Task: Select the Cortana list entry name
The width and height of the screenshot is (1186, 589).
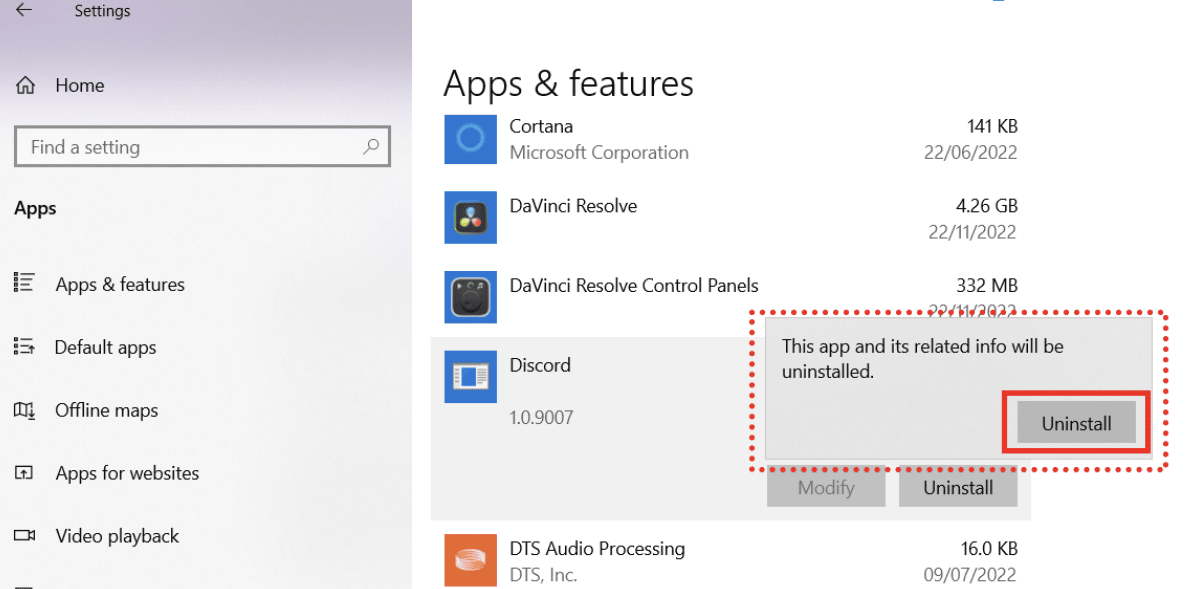Action: coord(542,126)
